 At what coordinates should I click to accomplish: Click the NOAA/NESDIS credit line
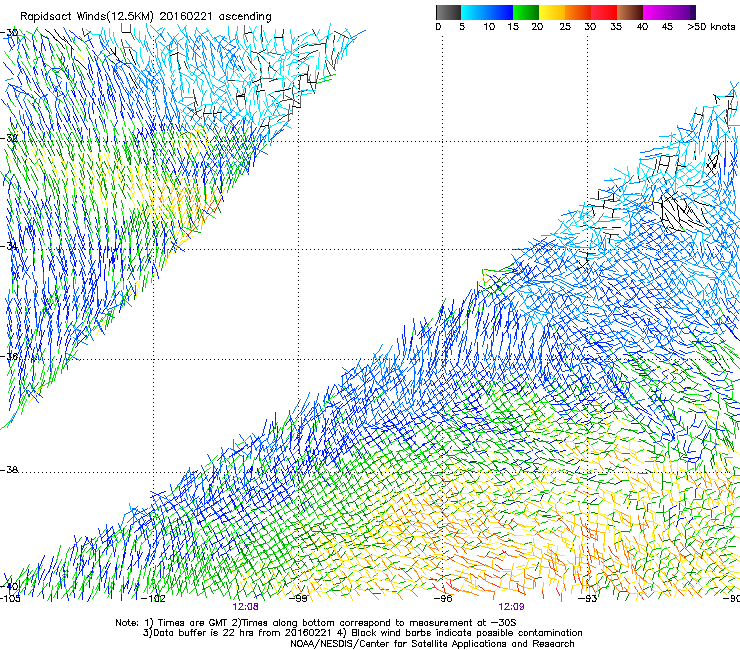[432, 644]
